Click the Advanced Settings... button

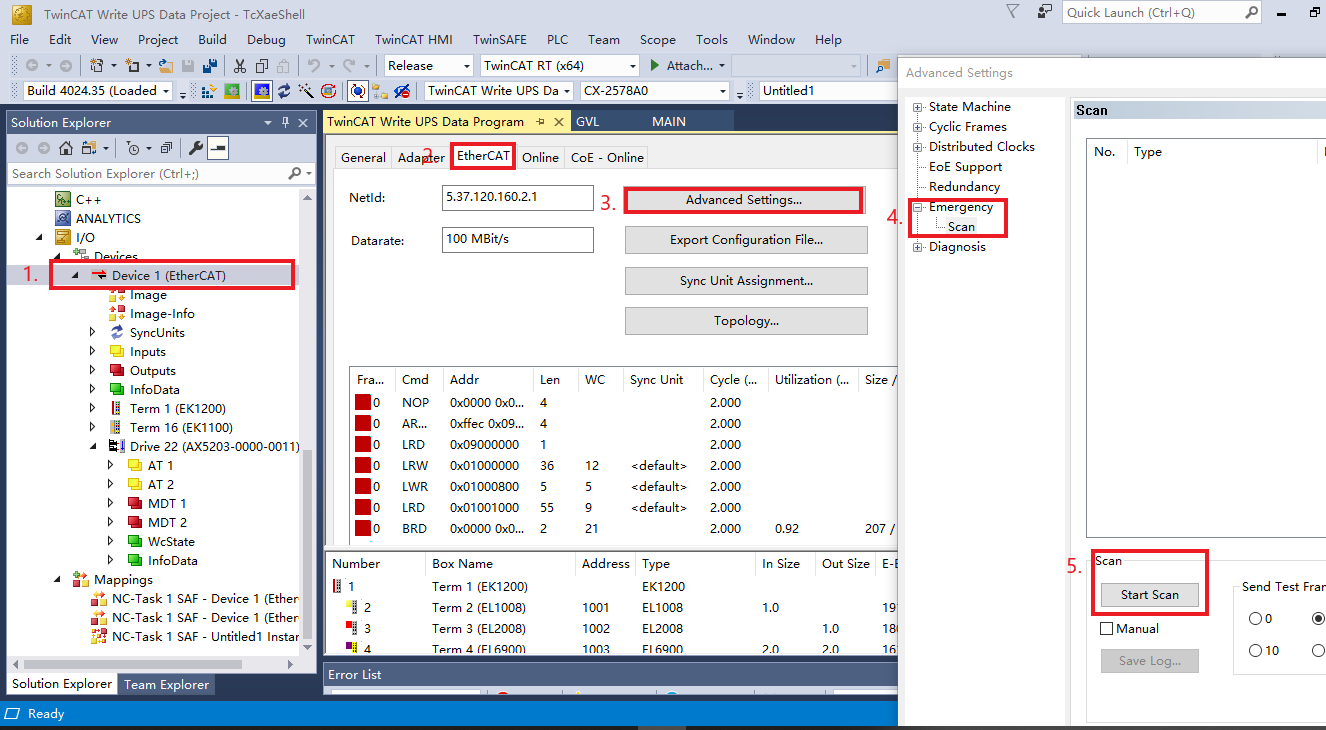coord(743,200)
